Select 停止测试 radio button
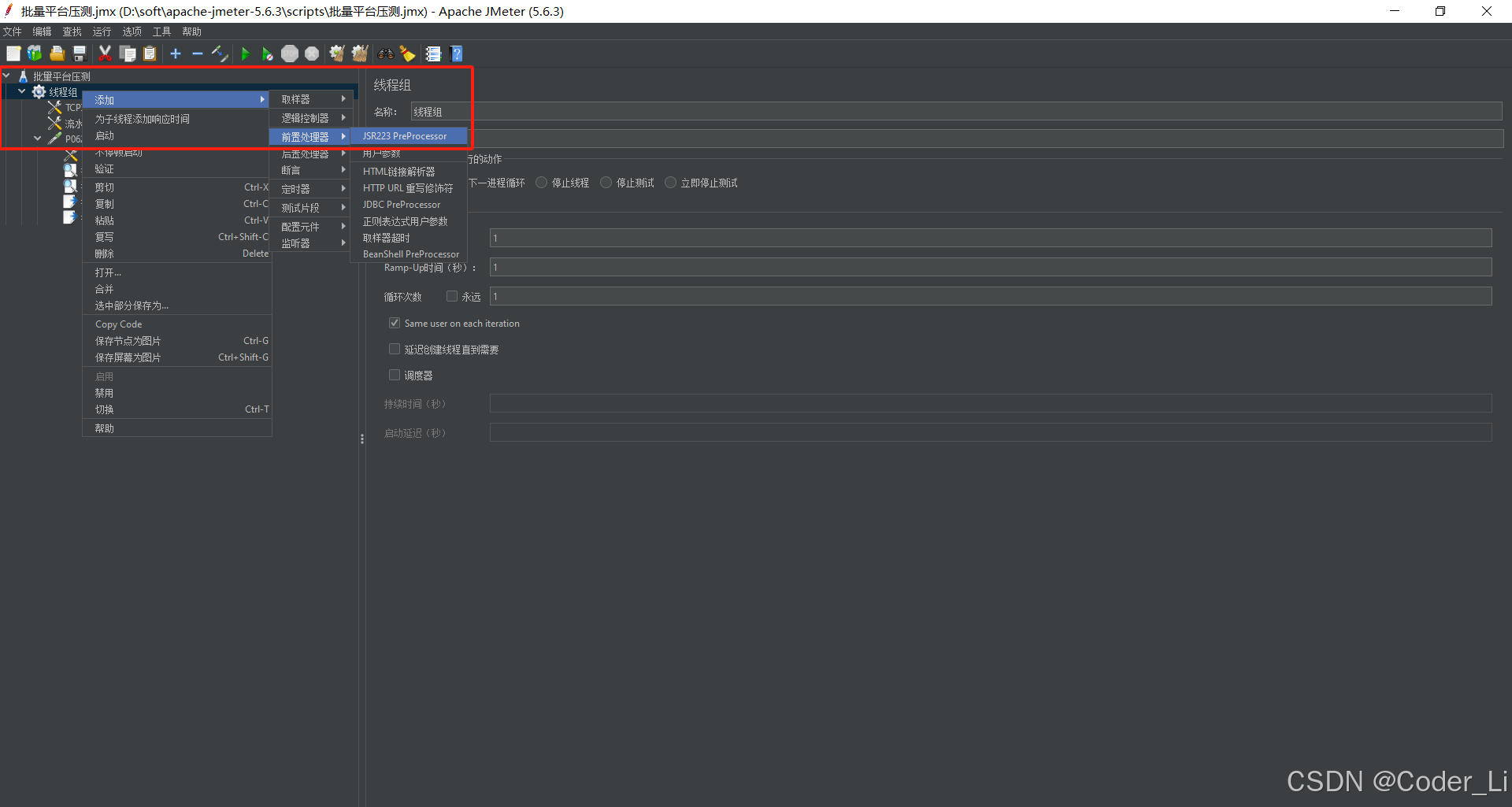1512x807 pixels. (606, 183)
